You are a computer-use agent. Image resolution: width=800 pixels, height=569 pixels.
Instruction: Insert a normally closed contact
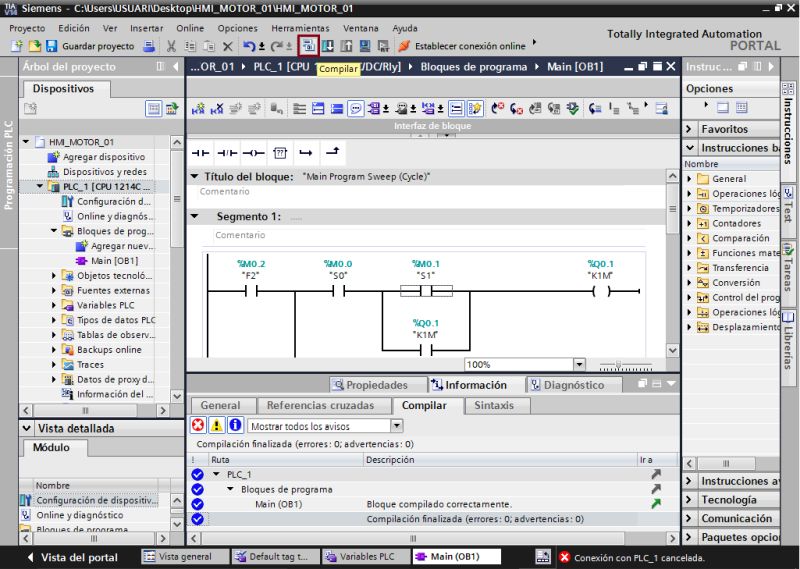[x=227, y=153]
